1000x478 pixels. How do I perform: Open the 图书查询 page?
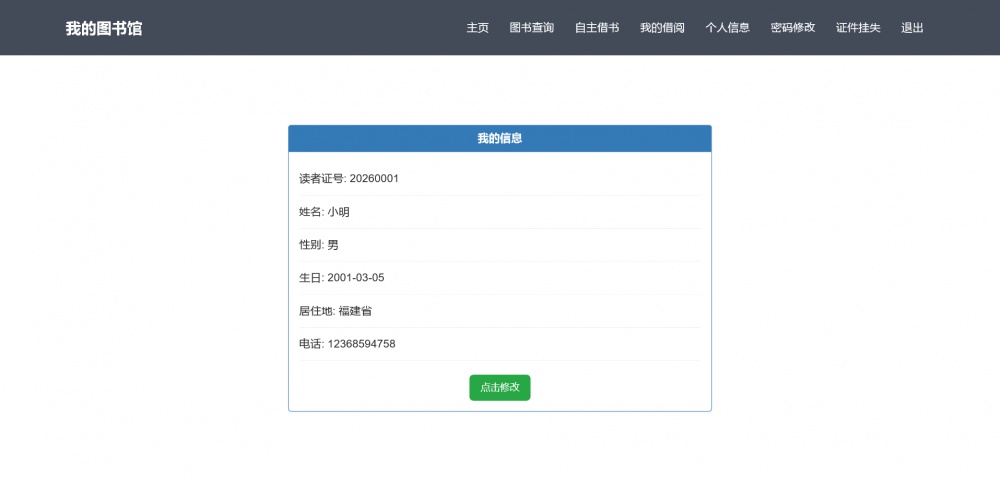point(531,28)
